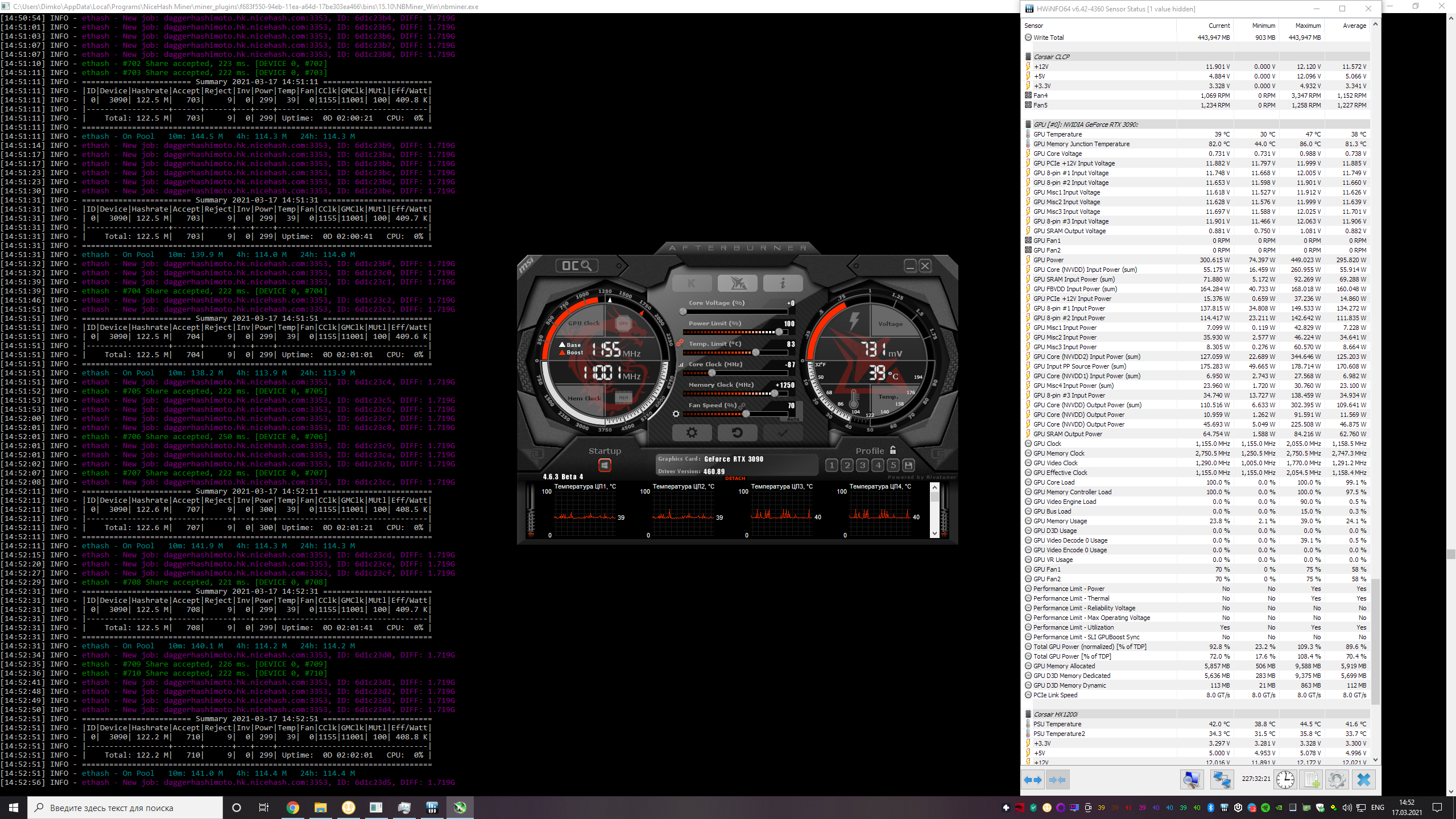Toggle the Auto fan speed button

(793, 419)
